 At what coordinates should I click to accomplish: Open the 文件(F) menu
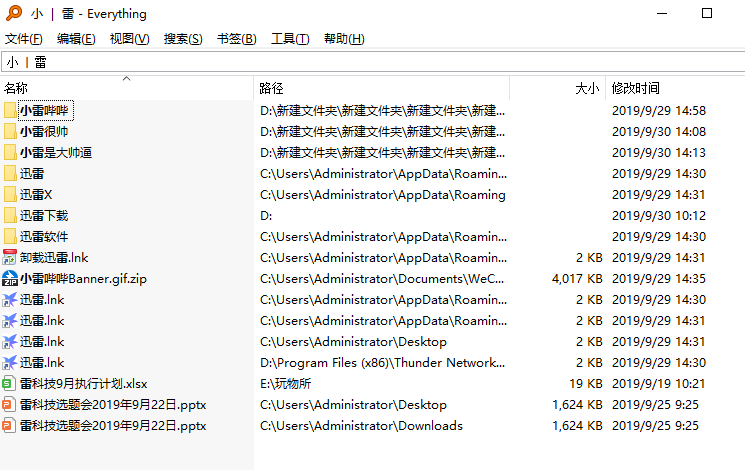[x=23, y=38]
